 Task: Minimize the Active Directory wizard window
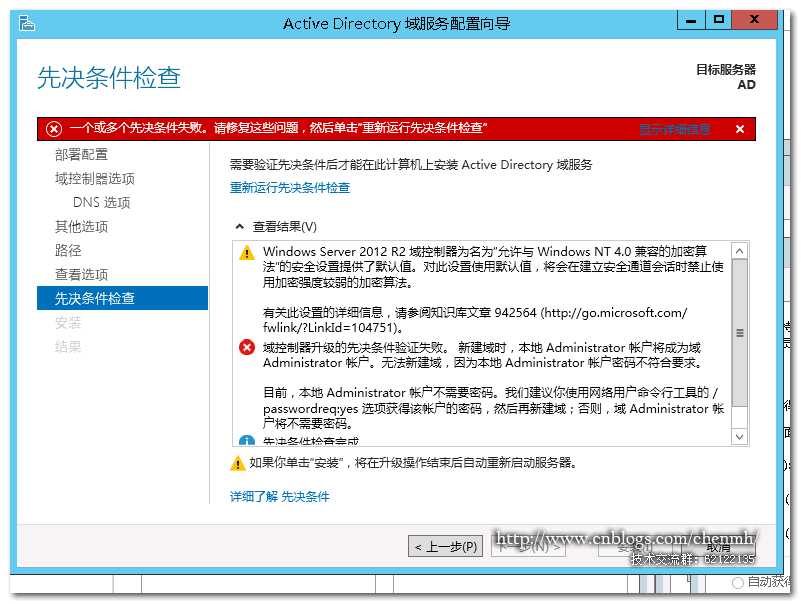pos(691,20)
